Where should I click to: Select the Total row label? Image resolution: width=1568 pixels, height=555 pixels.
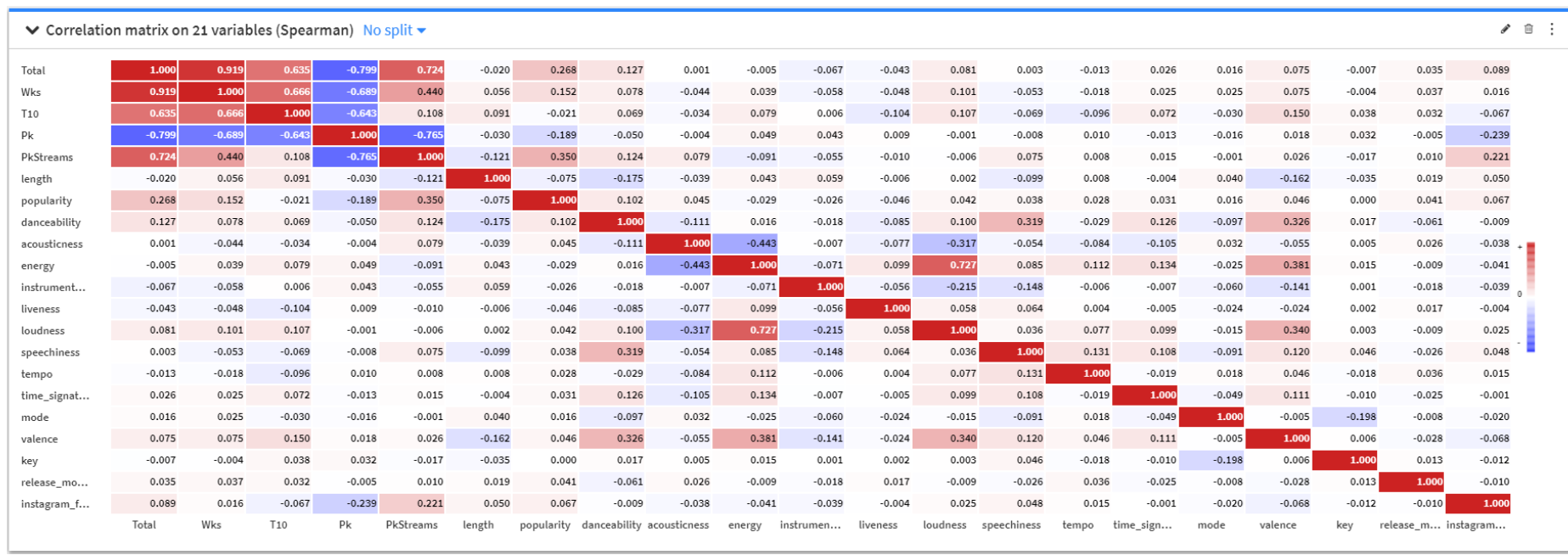tap(33, 70)
